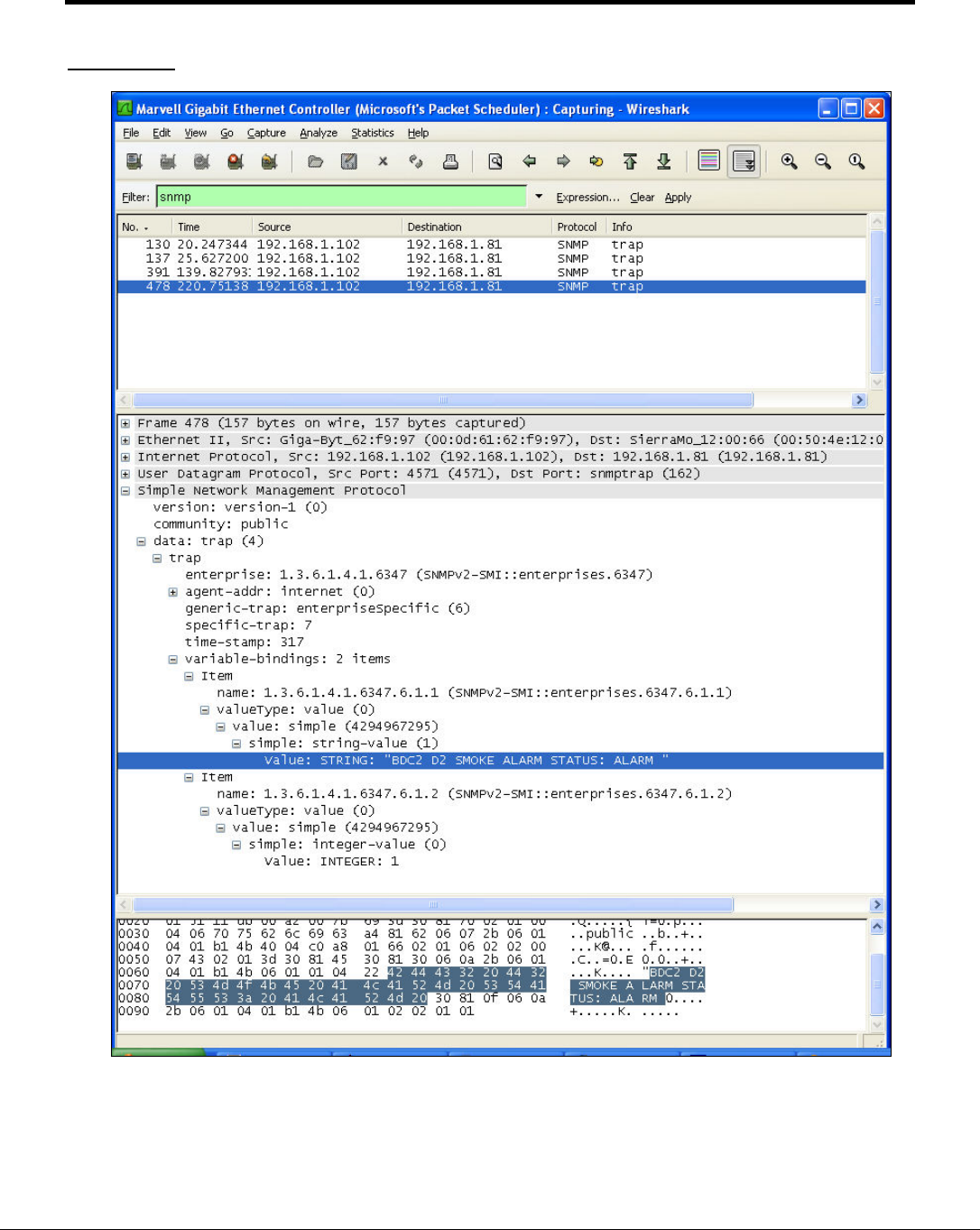
Task: Toggle auto scroll during live capture
Action: coord(744,162)
